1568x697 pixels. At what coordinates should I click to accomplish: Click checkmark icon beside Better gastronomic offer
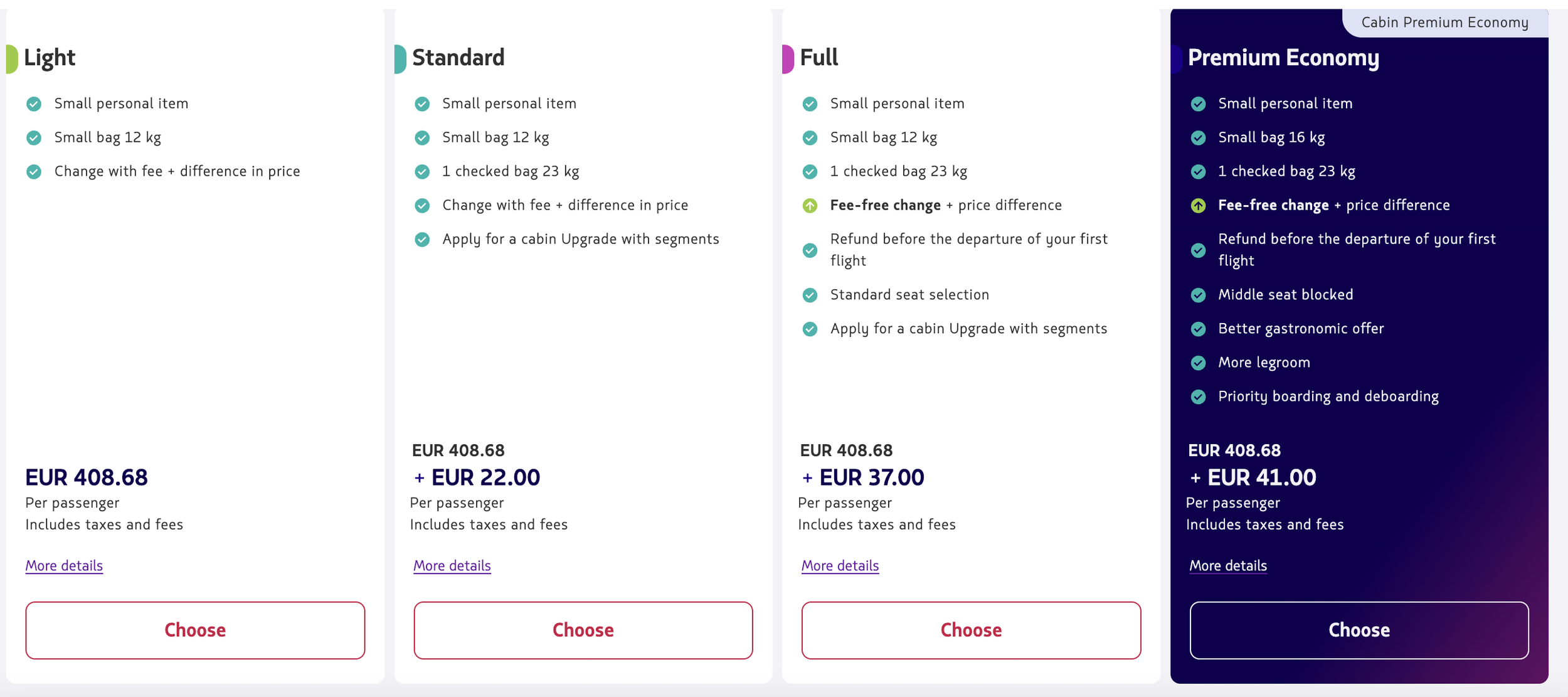[x=1198, y=329]
